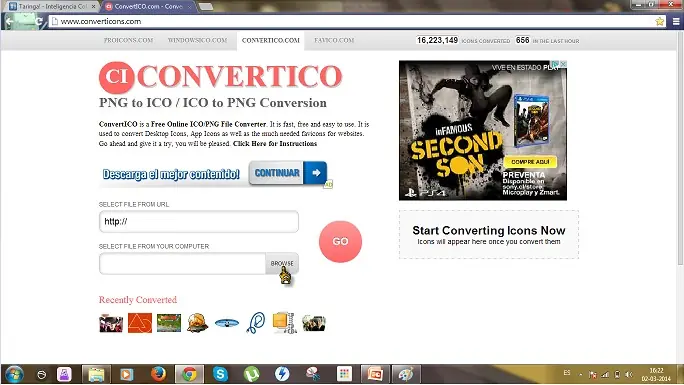
Task: Open the blue swirl letter recently converted icon
Action: pyautogui.click(x=256, y=323)
